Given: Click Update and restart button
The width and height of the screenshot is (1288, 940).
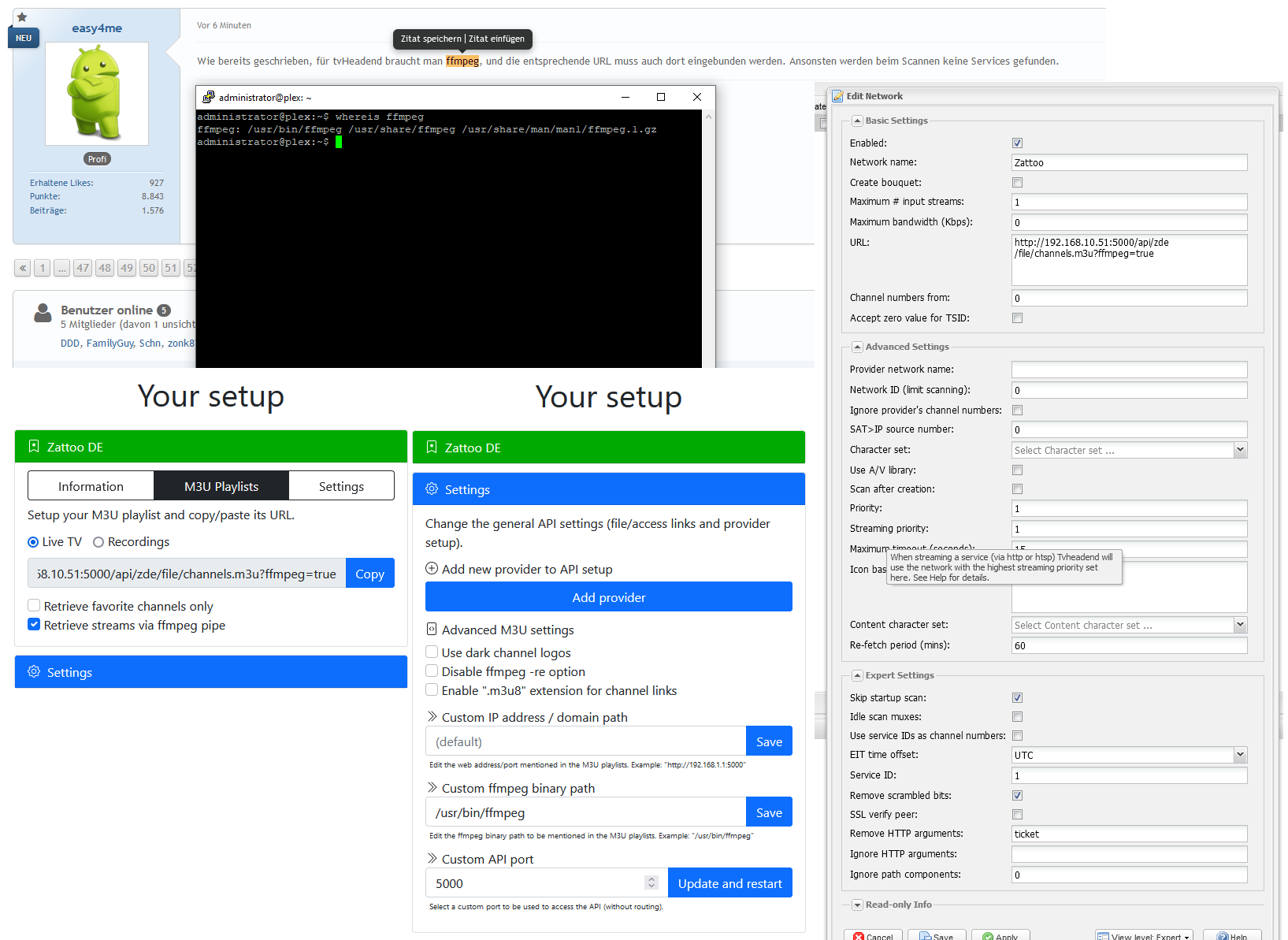Looking at the screenshot, I should 729,882.
